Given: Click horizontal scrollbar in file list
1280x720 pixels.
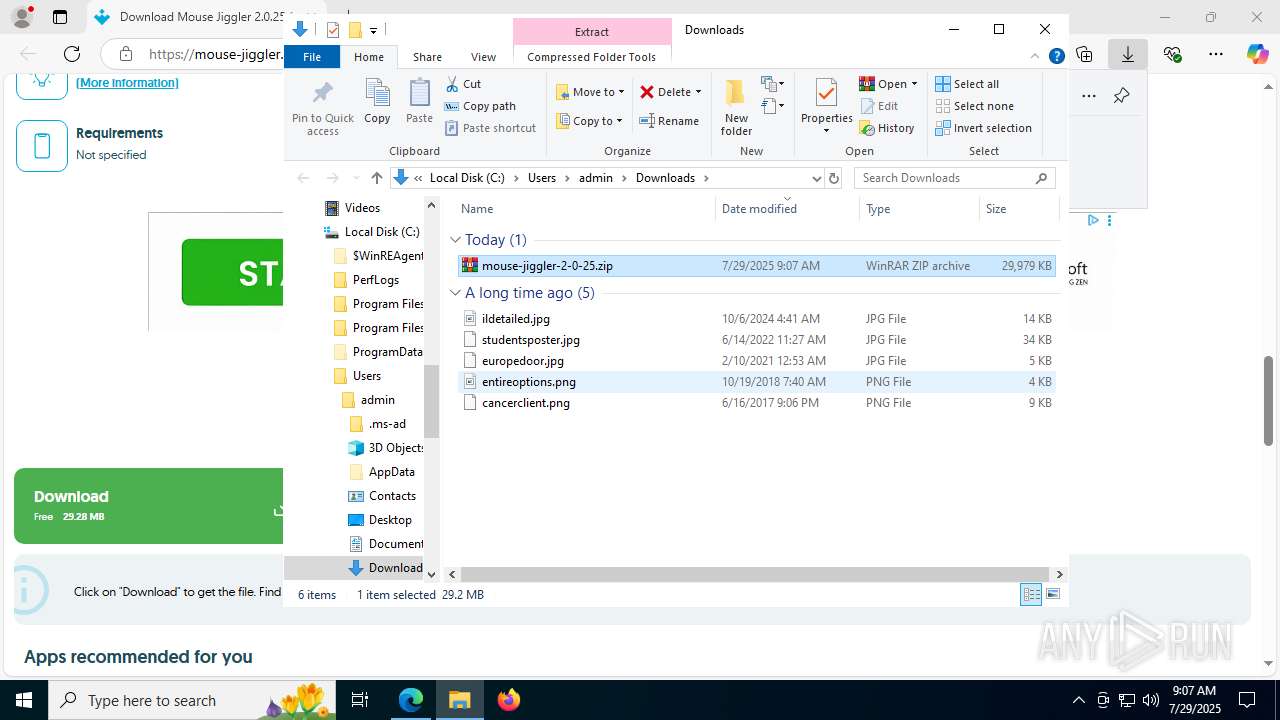Looking at the screenshot, I should tap(755, 574).
